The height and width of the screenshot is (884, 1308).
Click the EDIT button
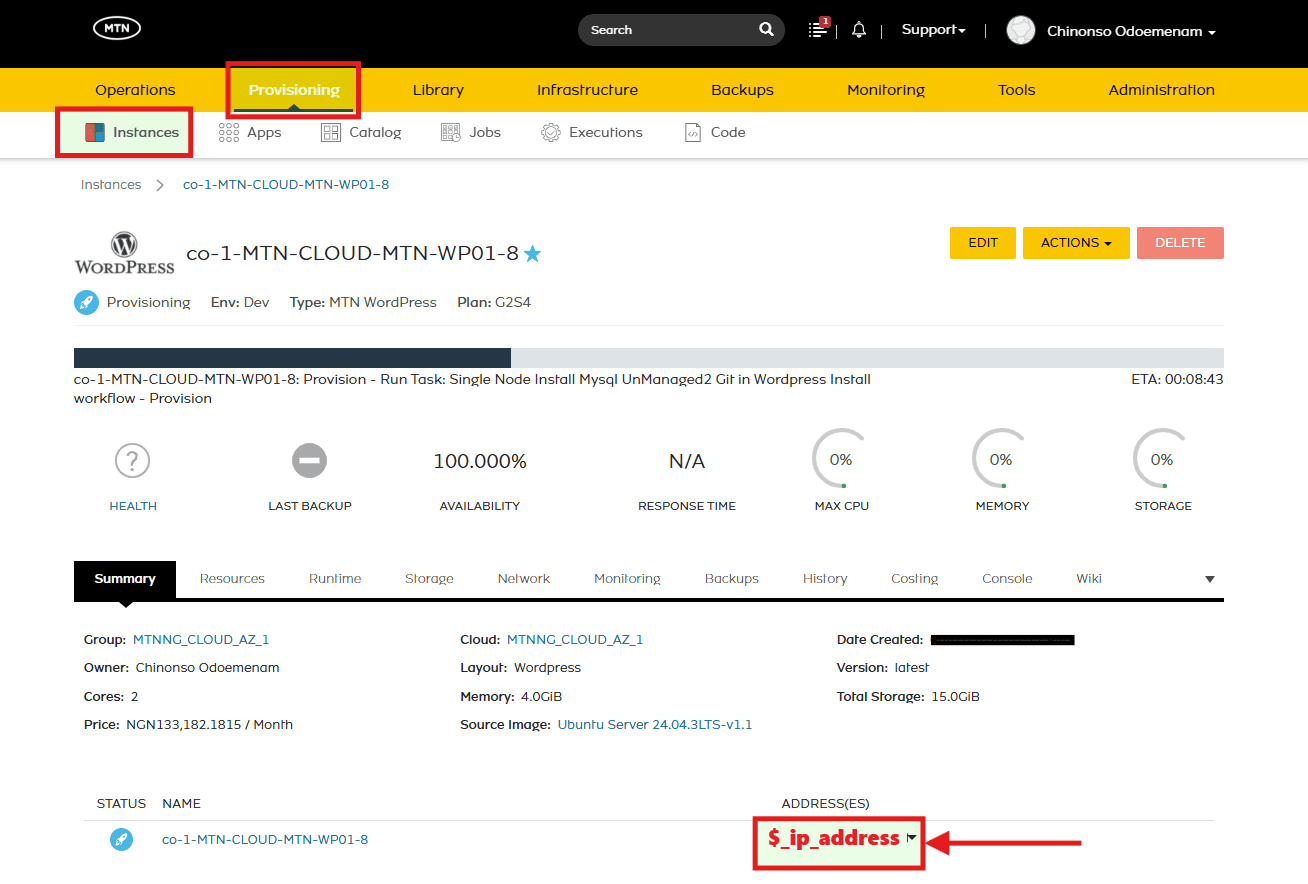[x=983, y=243]
